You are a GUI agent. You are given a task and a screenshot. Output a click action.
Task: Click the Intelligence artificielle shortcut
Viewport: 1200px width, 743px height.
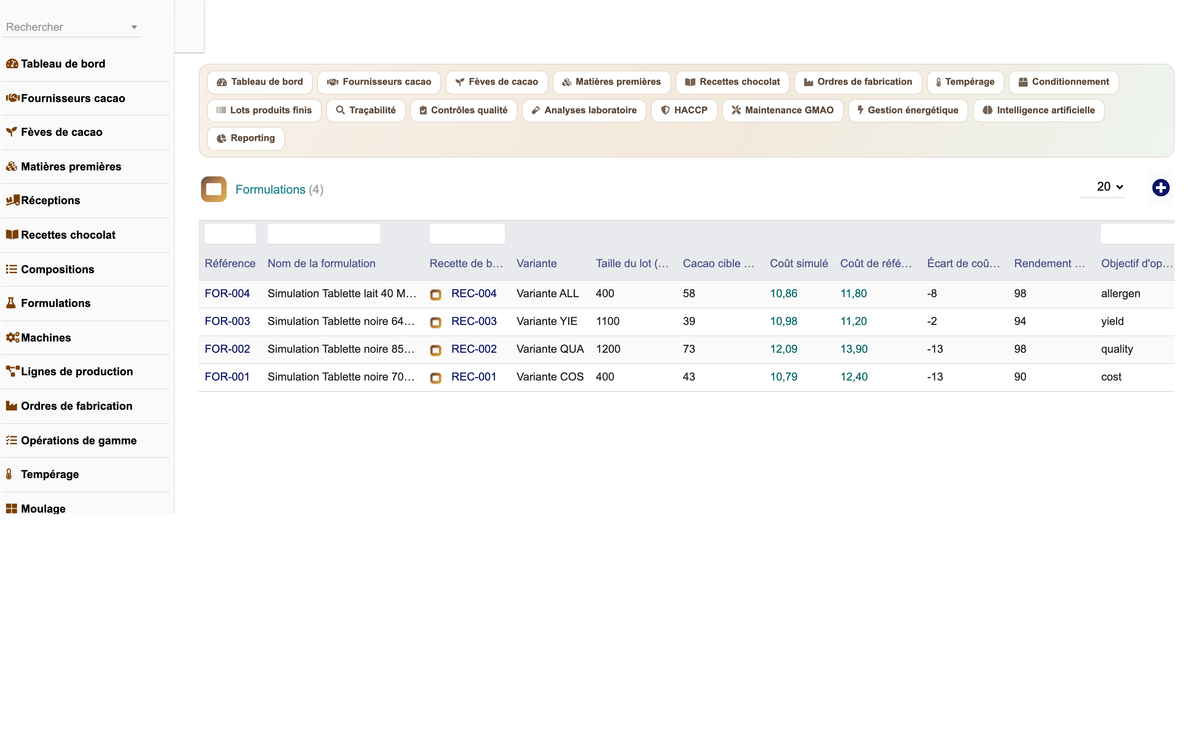1039,110
